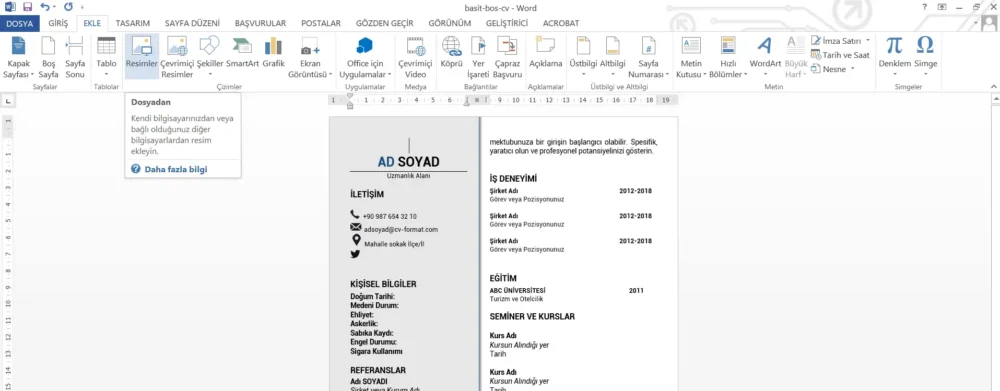Image resolution: width=1000 pixels, height=391 pixels.
Task: Undo the last action
Action: coord(45,7)
